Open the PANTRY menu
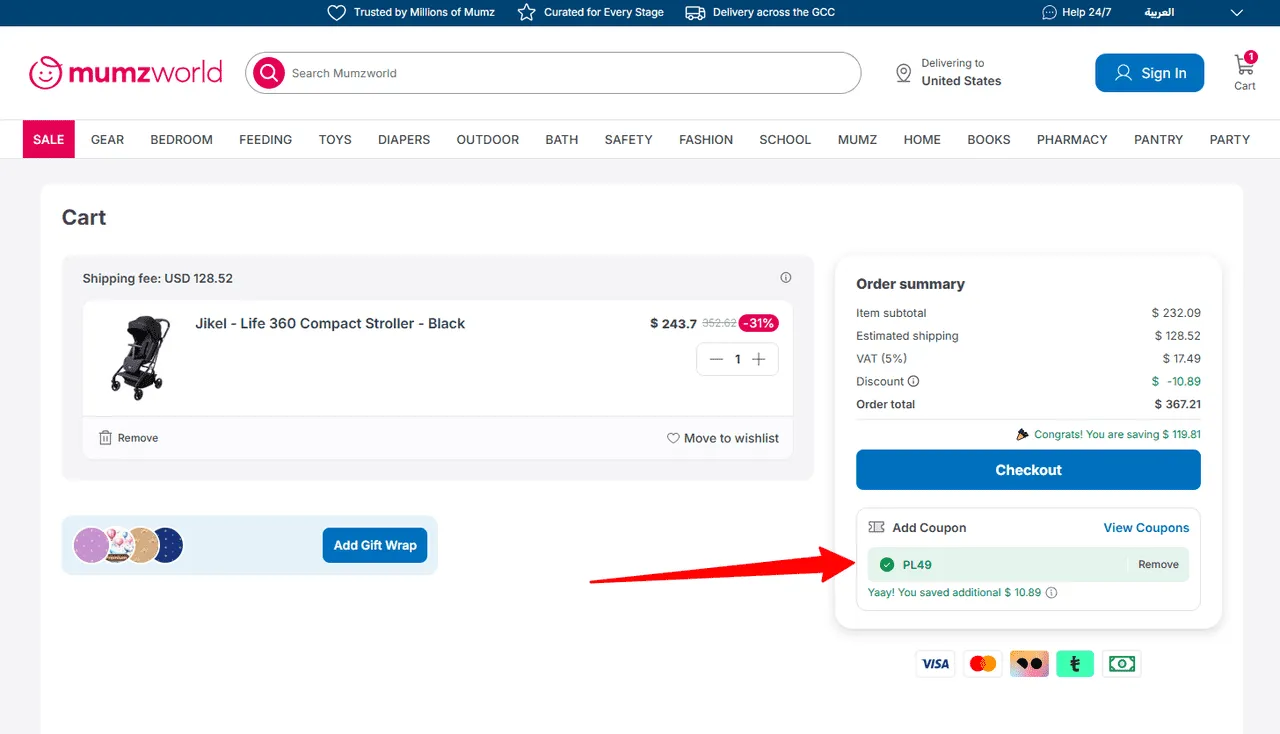The height and width of the screenshot is (734, 1280). pyautogui.click(x=1159, y=139)
